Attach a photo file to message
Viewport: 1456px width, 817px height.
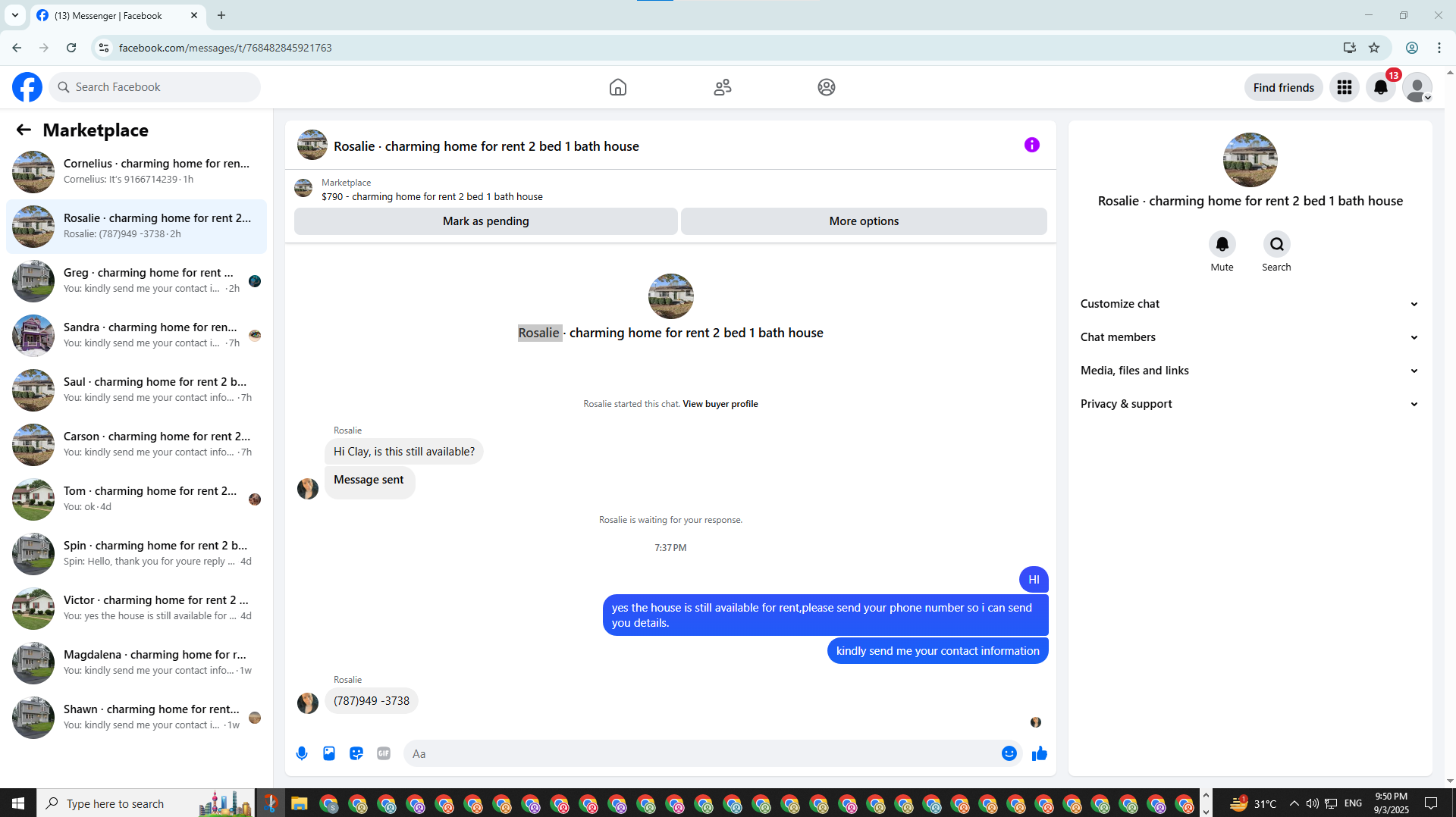click(x=329, y=753)
